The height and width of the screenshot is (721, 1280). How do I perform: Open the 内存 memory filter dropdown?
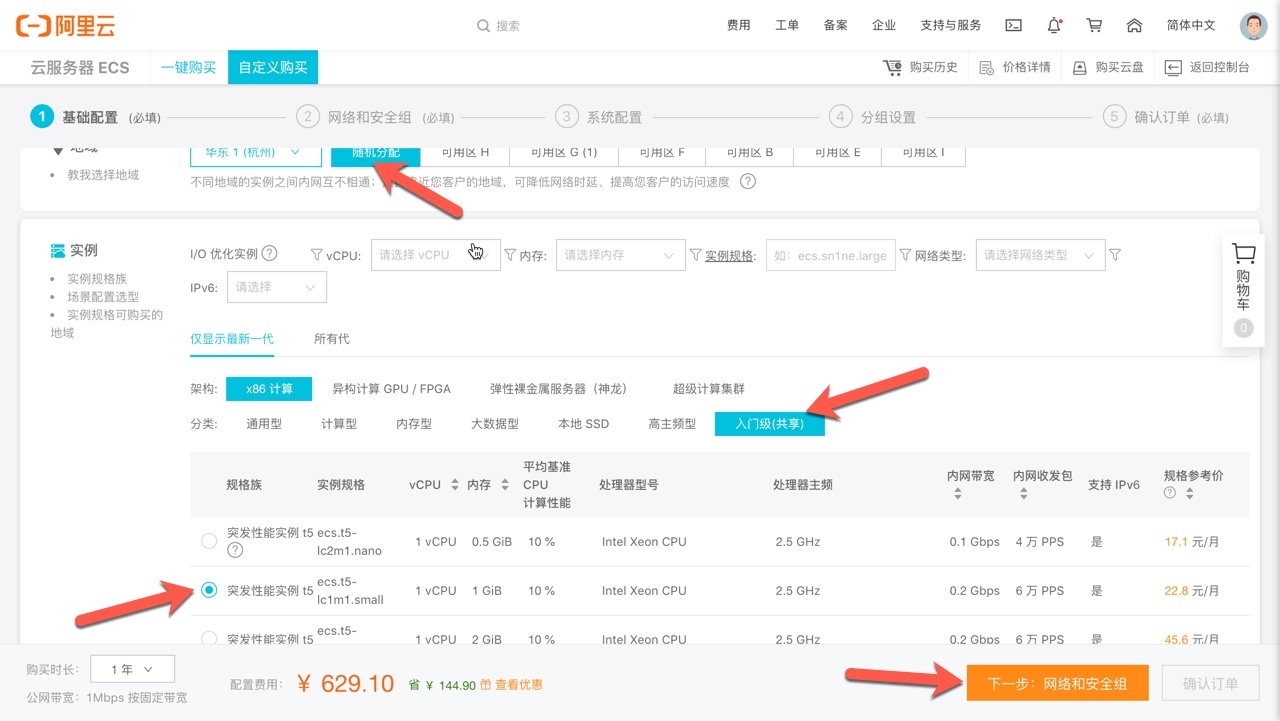point(620,255)
